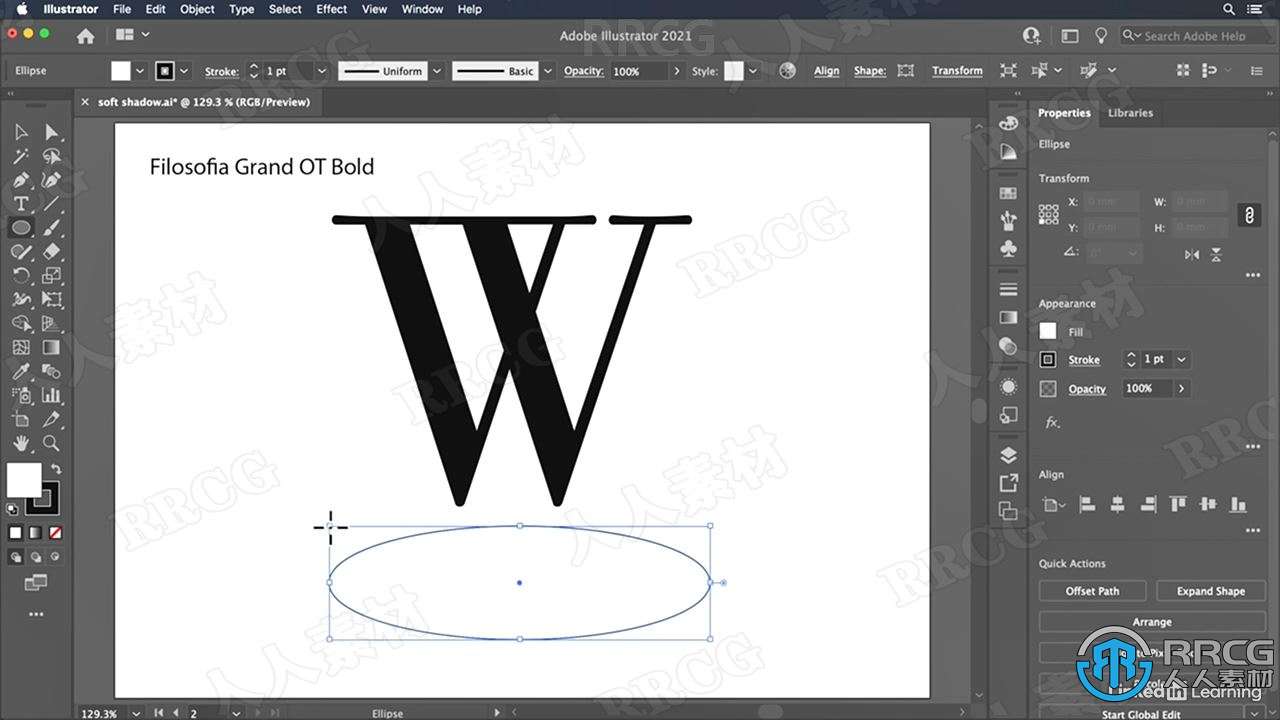
Task: Click the Expand Shape button
Action: click(x=1210, y=591)
